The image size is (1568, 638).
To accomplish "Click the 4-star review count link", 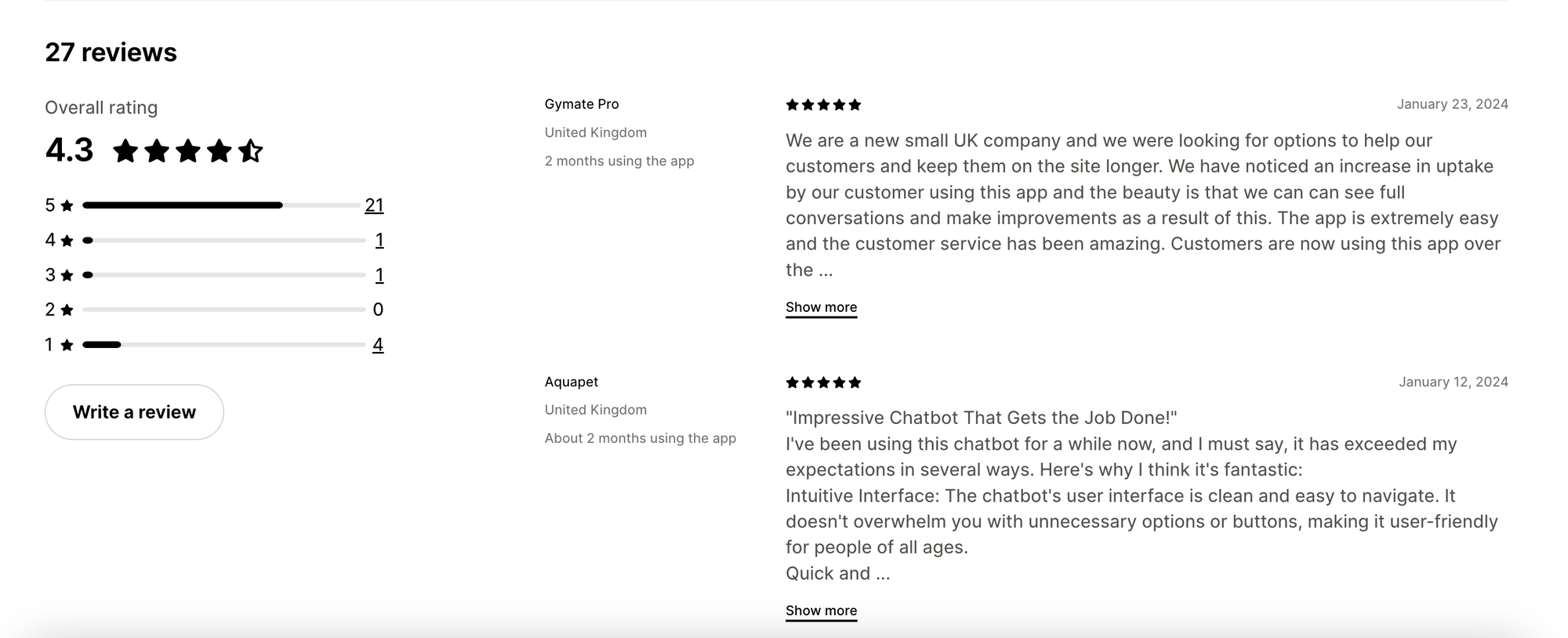I will point(379,240).
